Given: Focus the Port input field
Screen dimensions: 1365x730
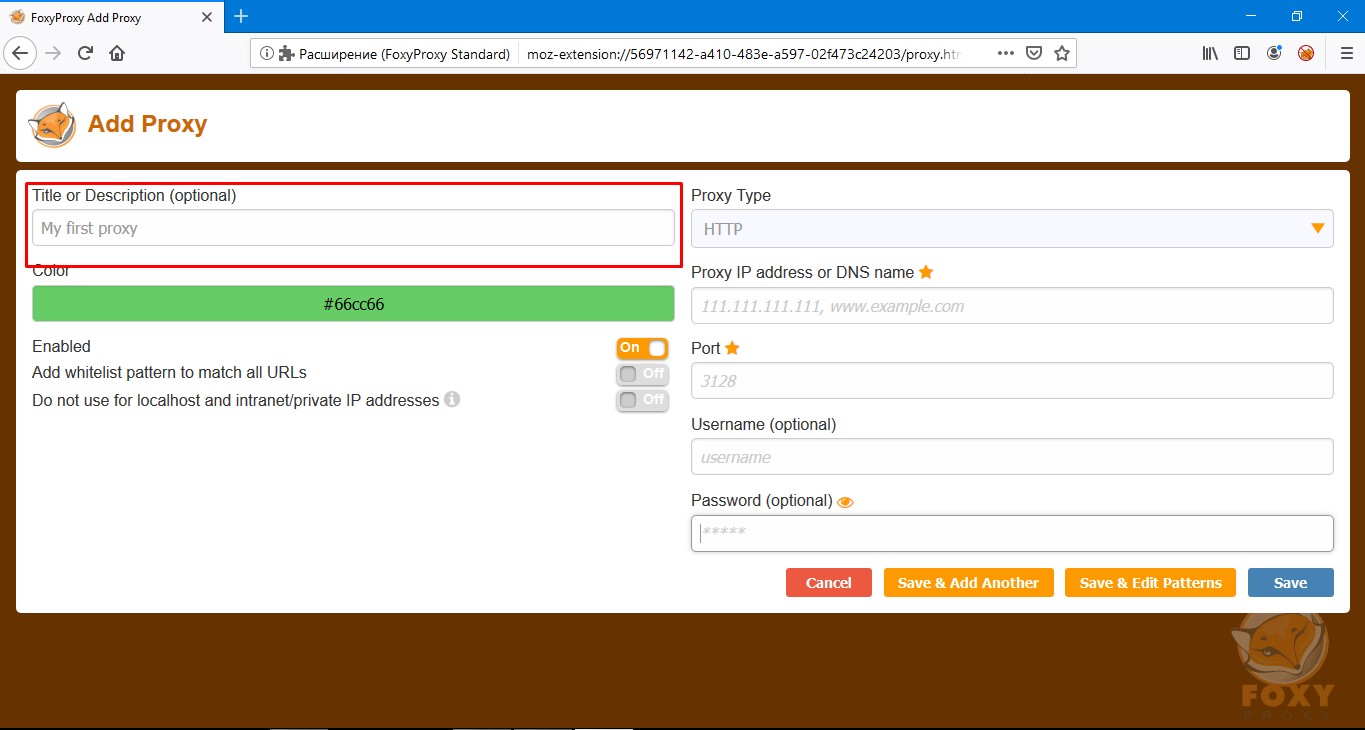Looking at the screenshot, I should click(x=1012, y=381).
